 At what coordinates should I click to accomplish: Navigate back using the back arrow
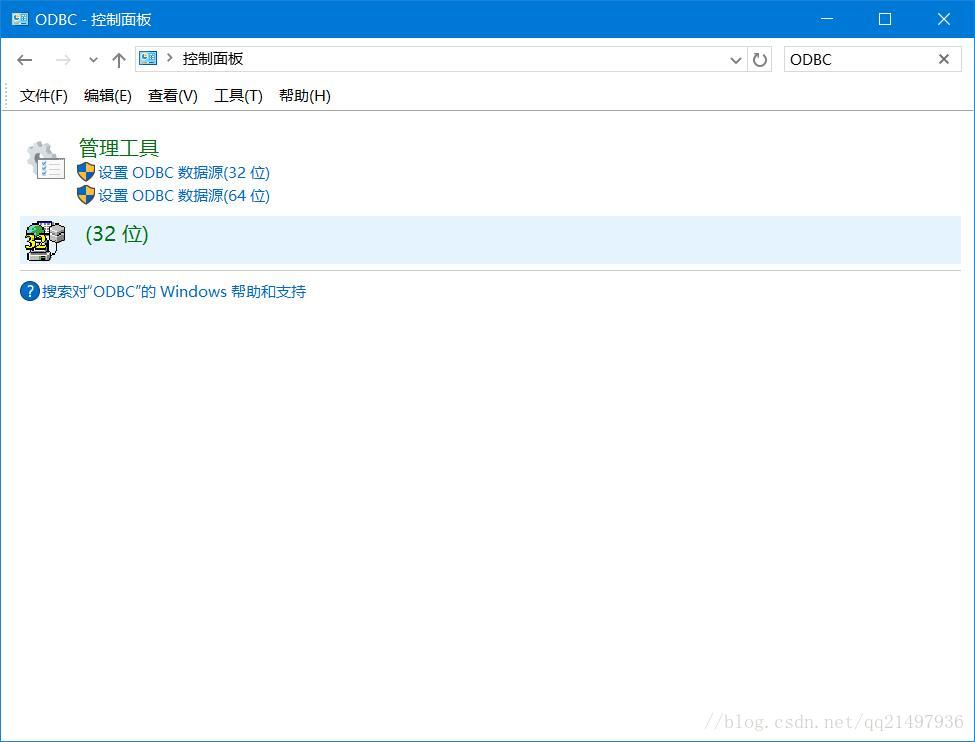click(x=24, y=59)
